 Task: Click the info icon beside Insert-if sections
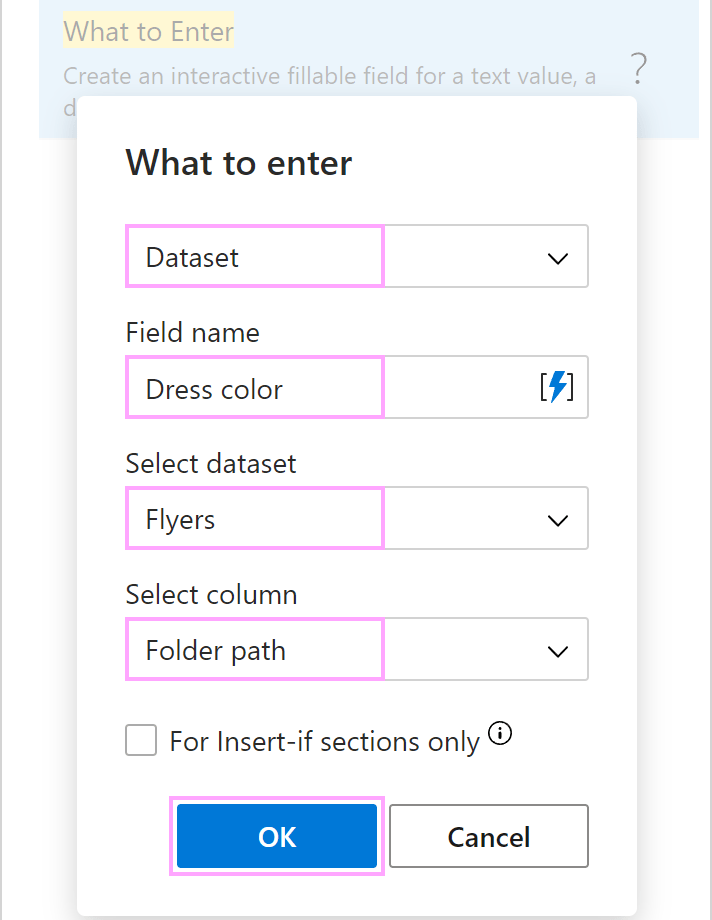pyautogui.click(x=500, y=733)
